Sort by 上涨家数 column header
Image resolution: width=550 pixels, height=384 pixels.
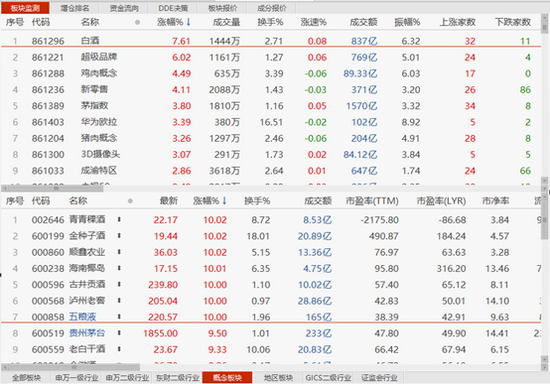coord(457,22)
